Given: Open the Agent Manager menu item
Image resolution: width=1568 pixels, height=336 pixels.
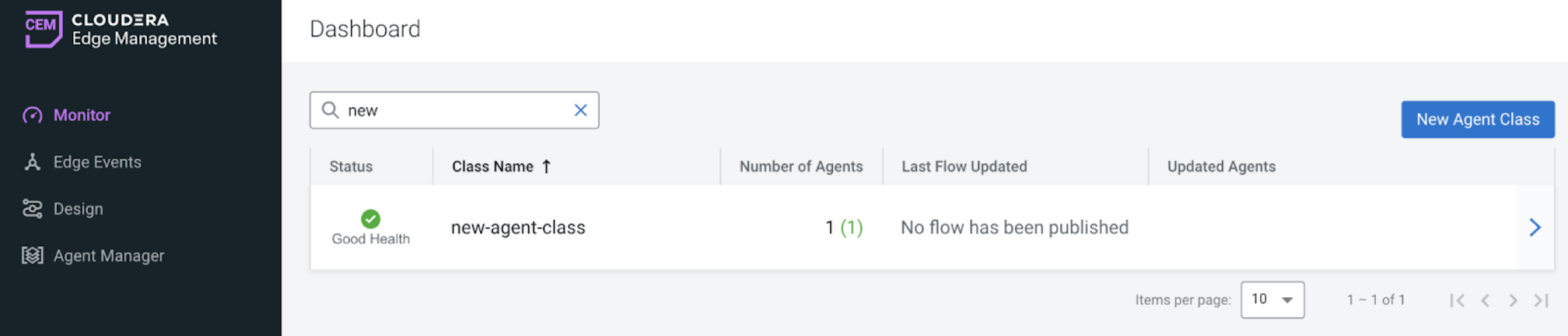Looking at the screenshot, I should click(x=108, y=256).
